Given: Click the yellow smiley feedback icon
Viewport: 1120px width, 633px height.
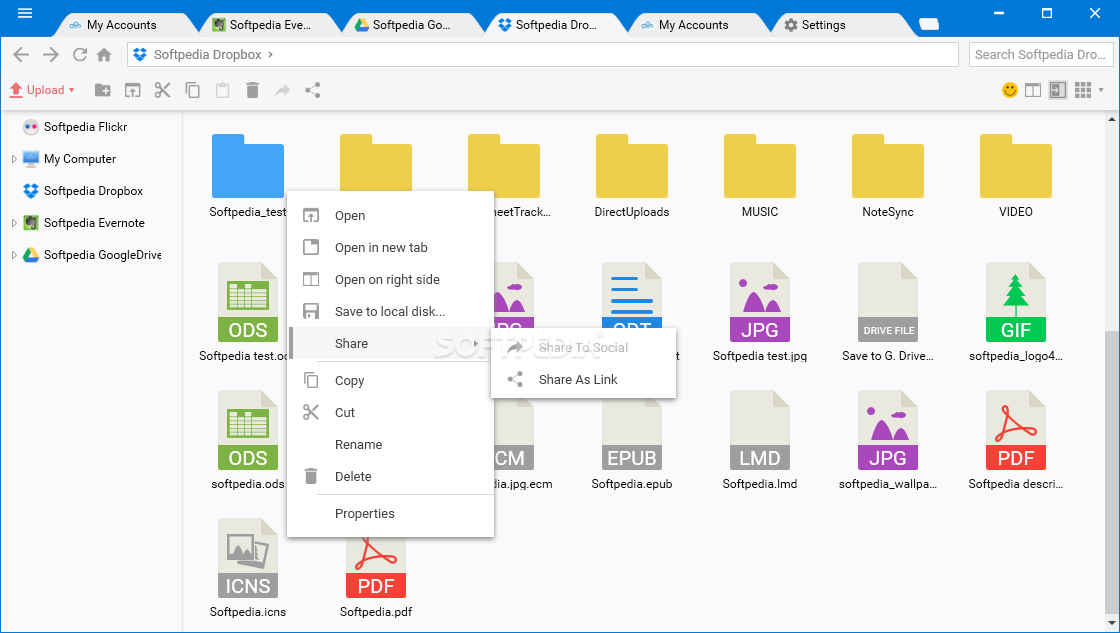Looking at the screenshot, I should point(1010,90).
